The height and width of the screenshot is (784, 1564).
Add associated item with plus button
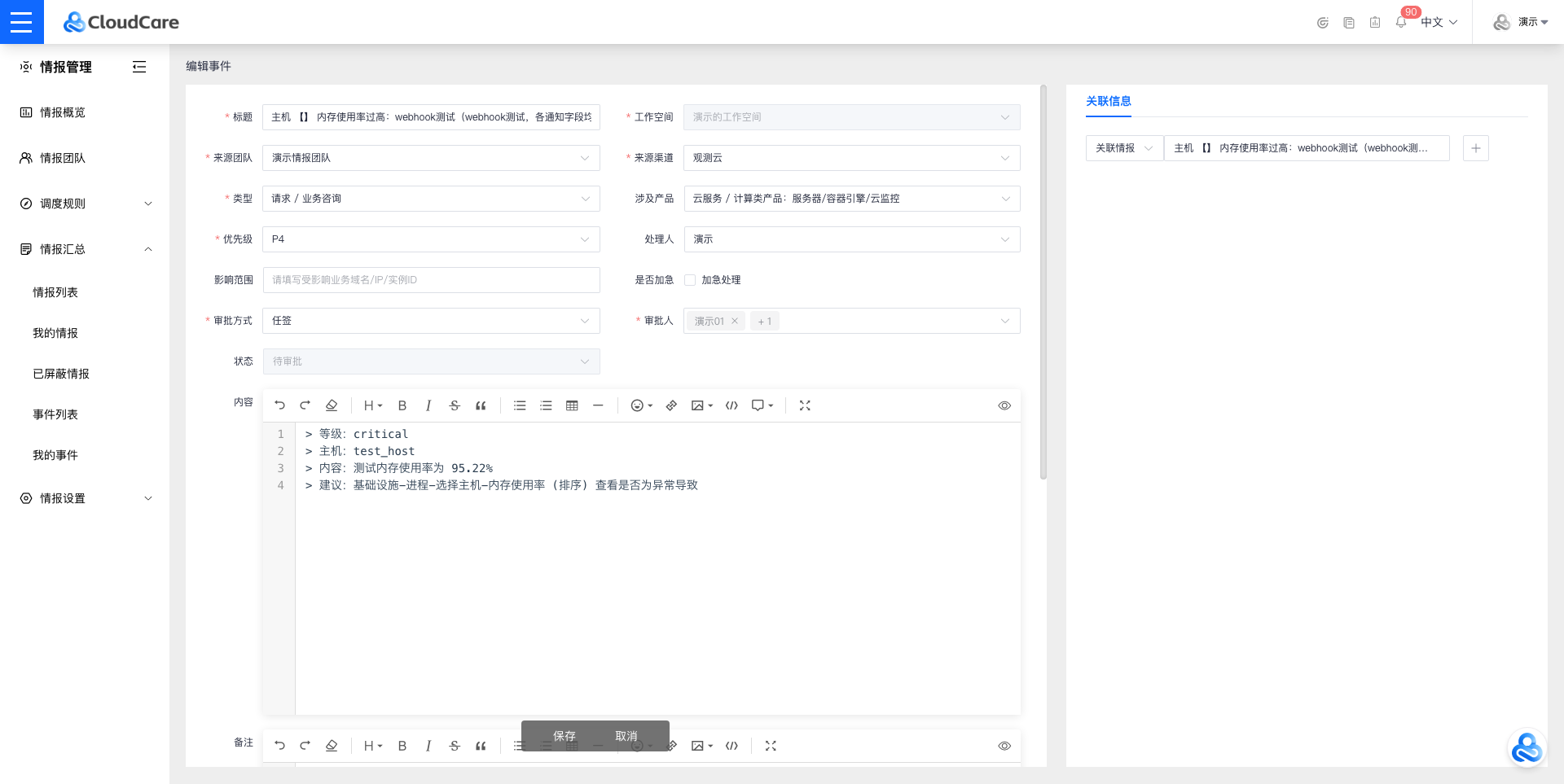(x=1475, y=148)
